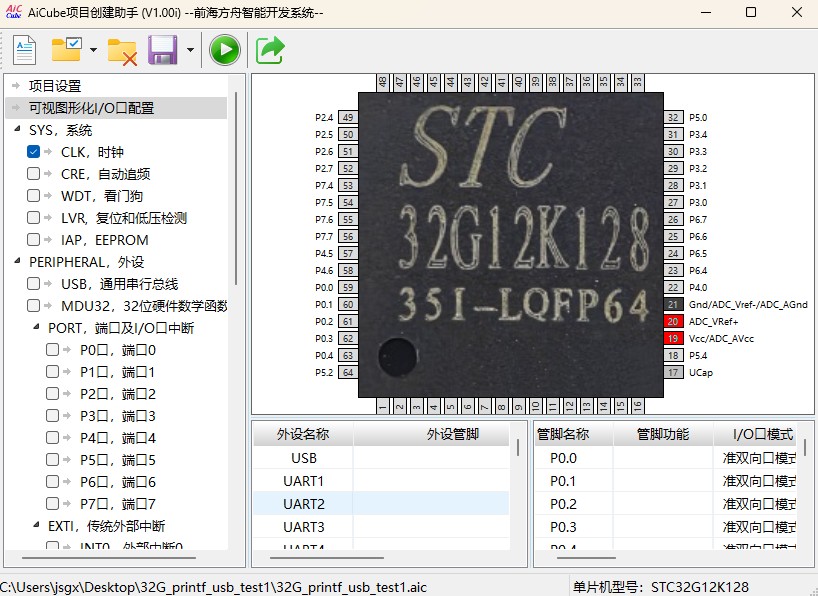Enable LVR 复位和低压检测 checkbox
The width and height of the screenshot is (818, 596).
(33, 218)
